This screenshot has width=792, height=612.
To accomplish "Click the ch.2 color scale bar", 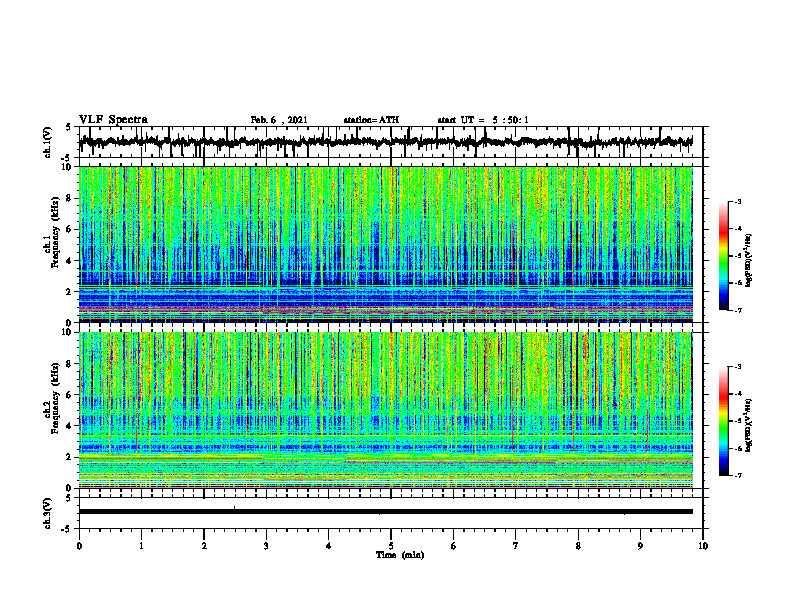I will pos(723,421).
